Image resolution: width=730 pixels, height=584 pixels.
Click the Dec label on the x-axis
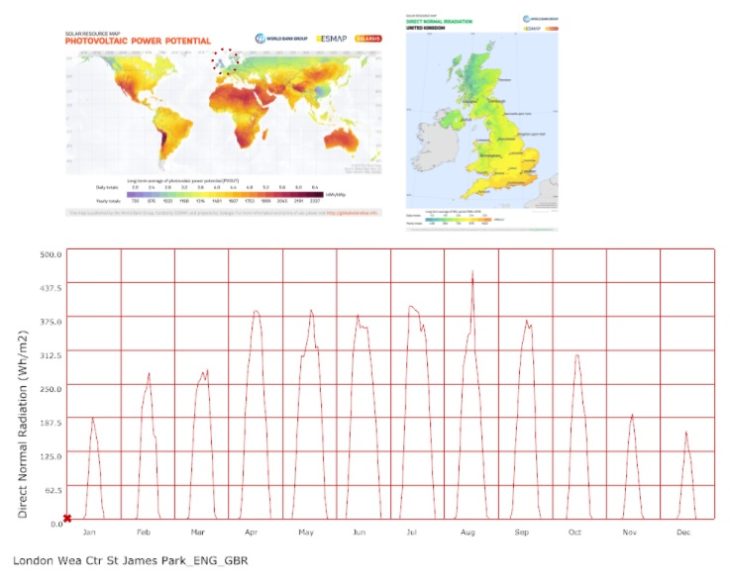(683, 533)
